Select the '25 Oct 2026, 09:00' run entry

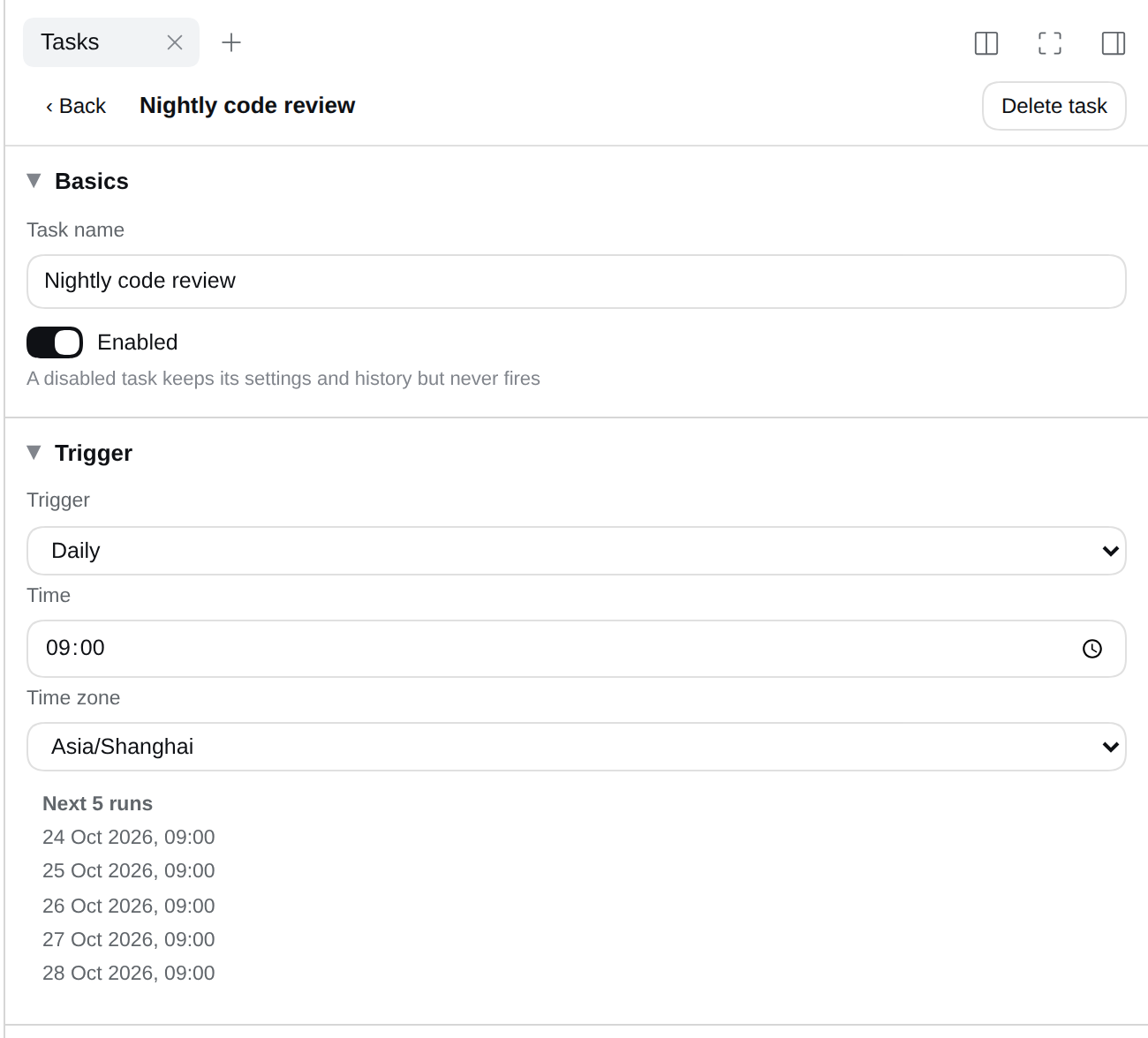pyautogui.click(x=129, y=870)
